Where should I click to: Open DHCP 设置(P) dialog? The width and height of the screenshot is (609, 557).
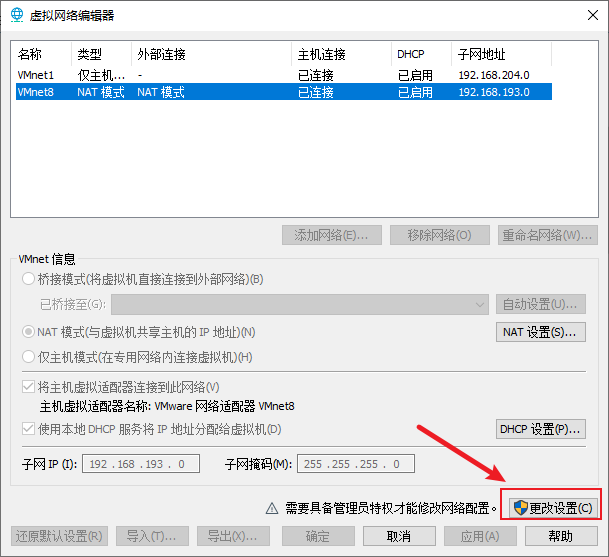click(x=541, y=429)
